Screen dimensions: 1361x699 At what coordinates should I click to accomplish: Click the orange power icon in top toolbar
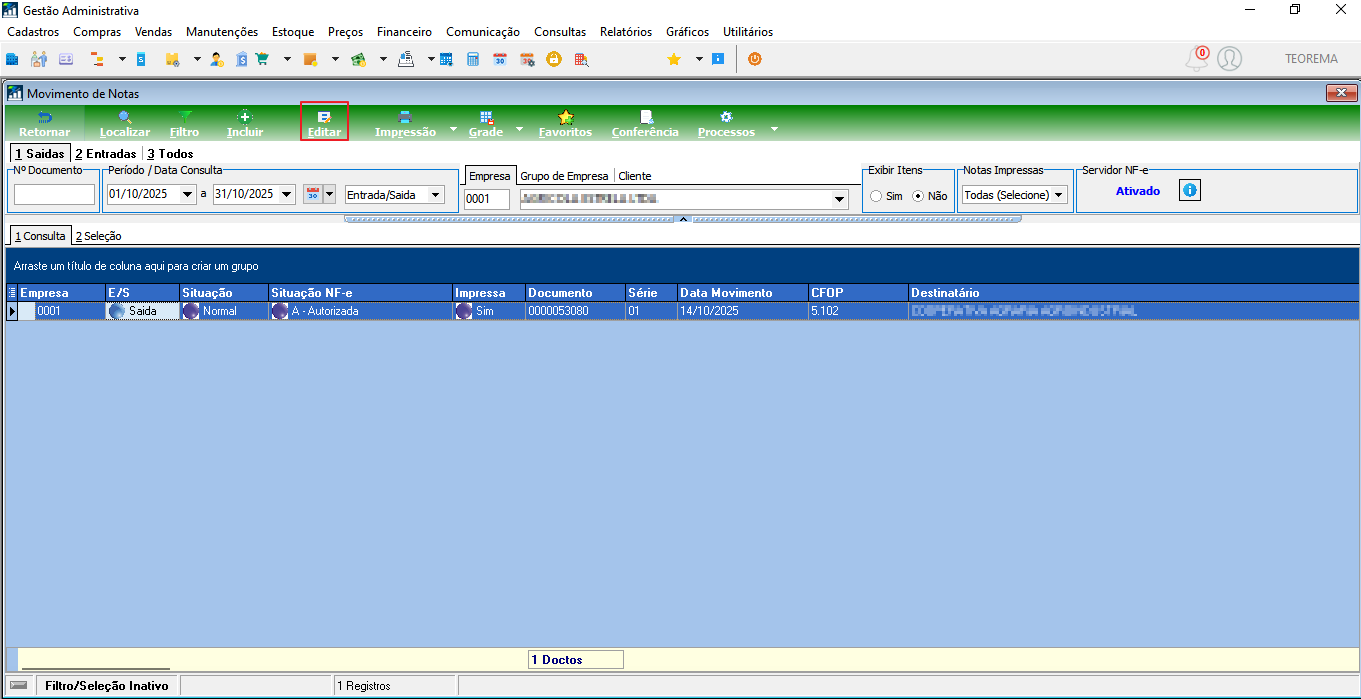[x=754, y=59]
